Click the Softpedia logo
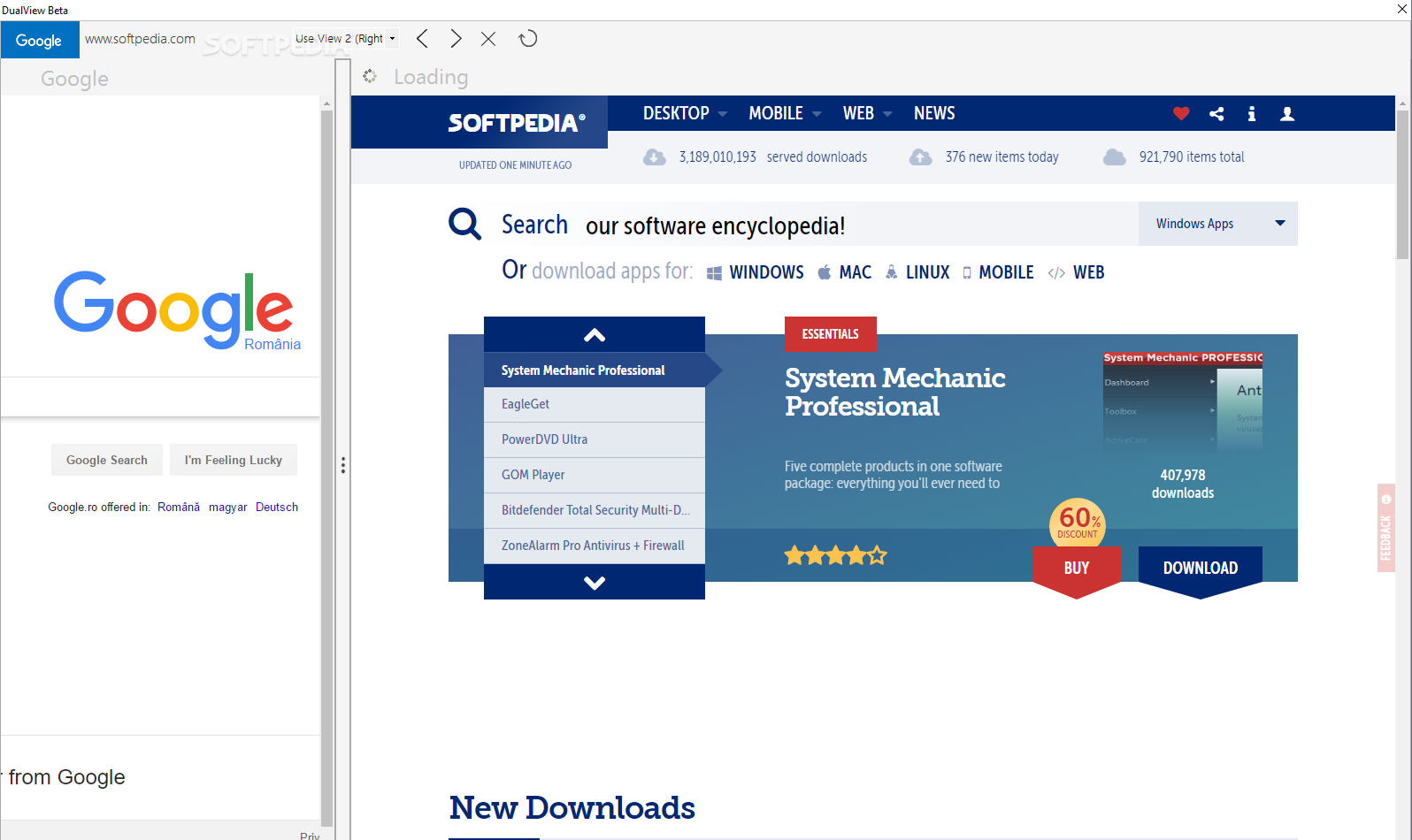 (x=517, y=123)
